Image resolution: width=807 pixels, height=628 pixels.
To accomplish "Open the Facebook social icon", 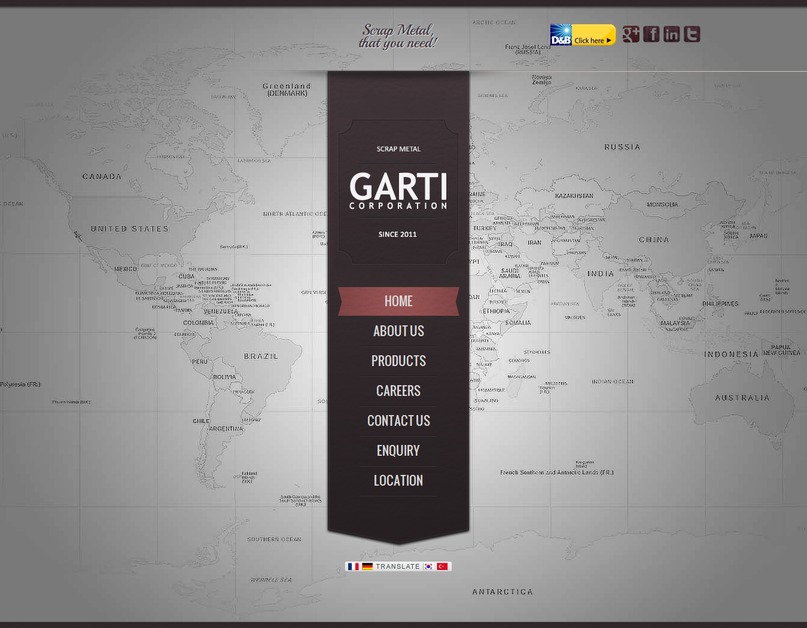I will pyautogui.click(x=651, y=34).
